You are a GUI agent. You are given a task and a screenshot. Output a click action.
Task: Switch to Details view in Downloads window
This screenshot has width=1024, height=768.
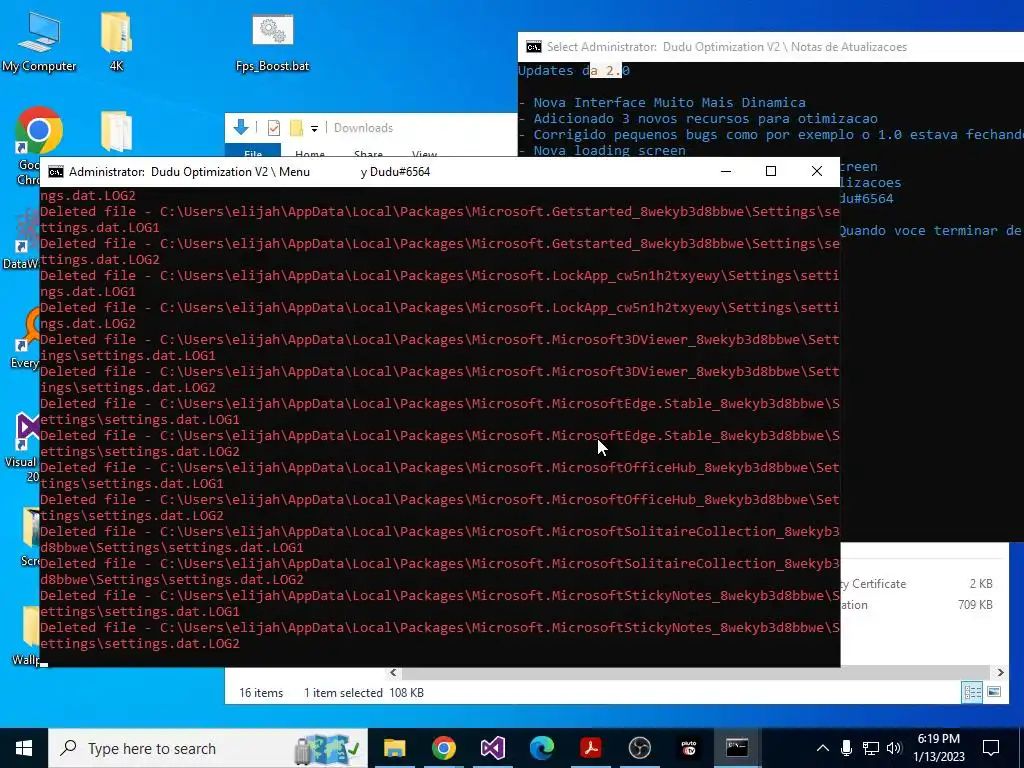click(x=972, y=692)
